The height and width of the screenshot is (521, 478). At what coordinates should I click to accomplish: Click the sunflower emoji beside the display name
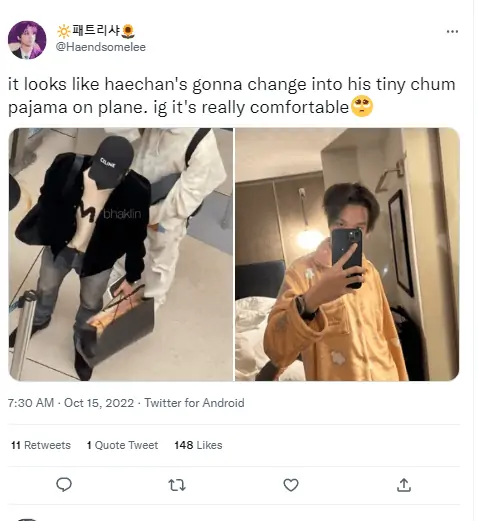[x=128, y=31]
